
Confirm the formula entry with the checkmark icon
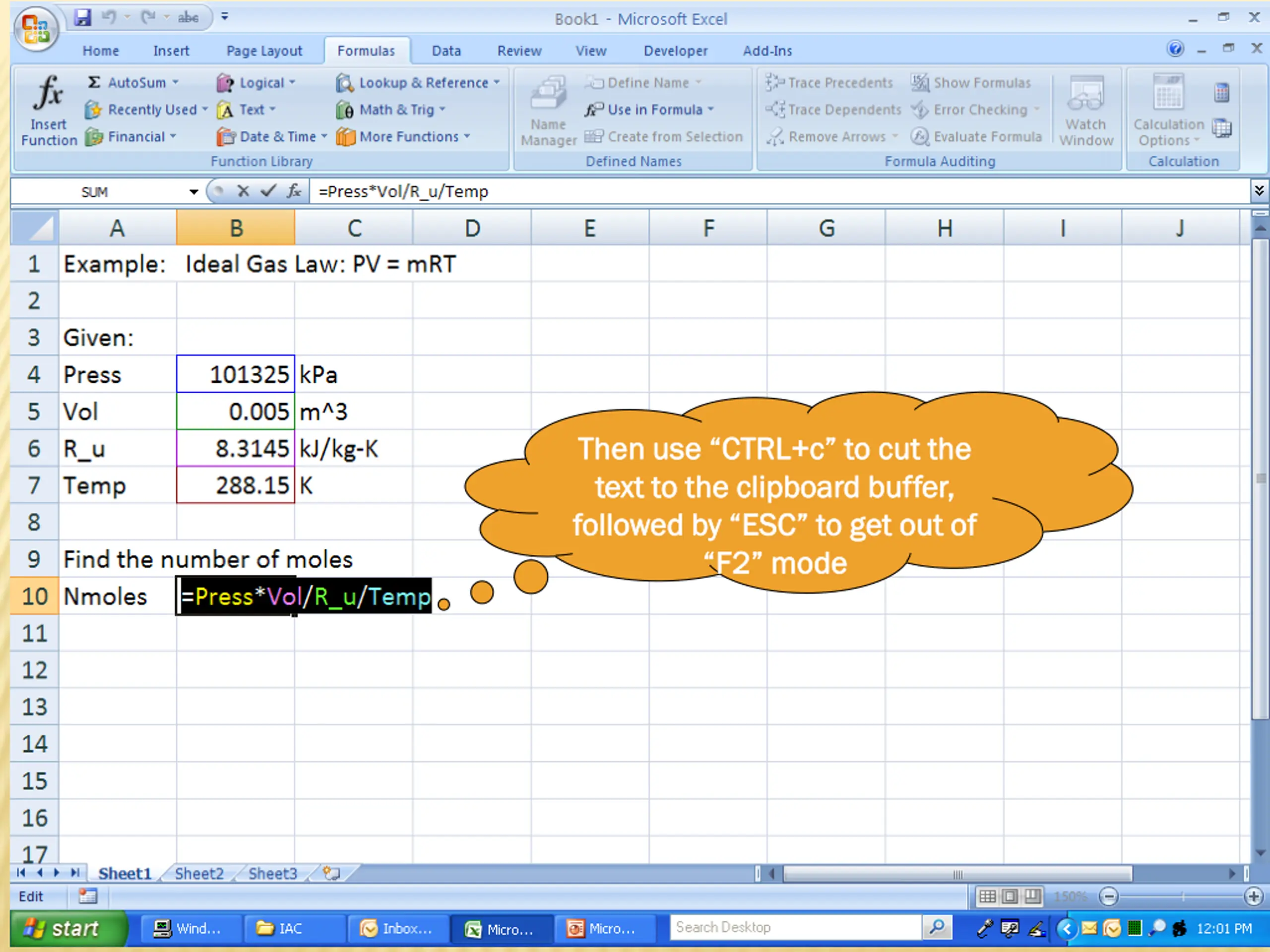pos(268,191)
